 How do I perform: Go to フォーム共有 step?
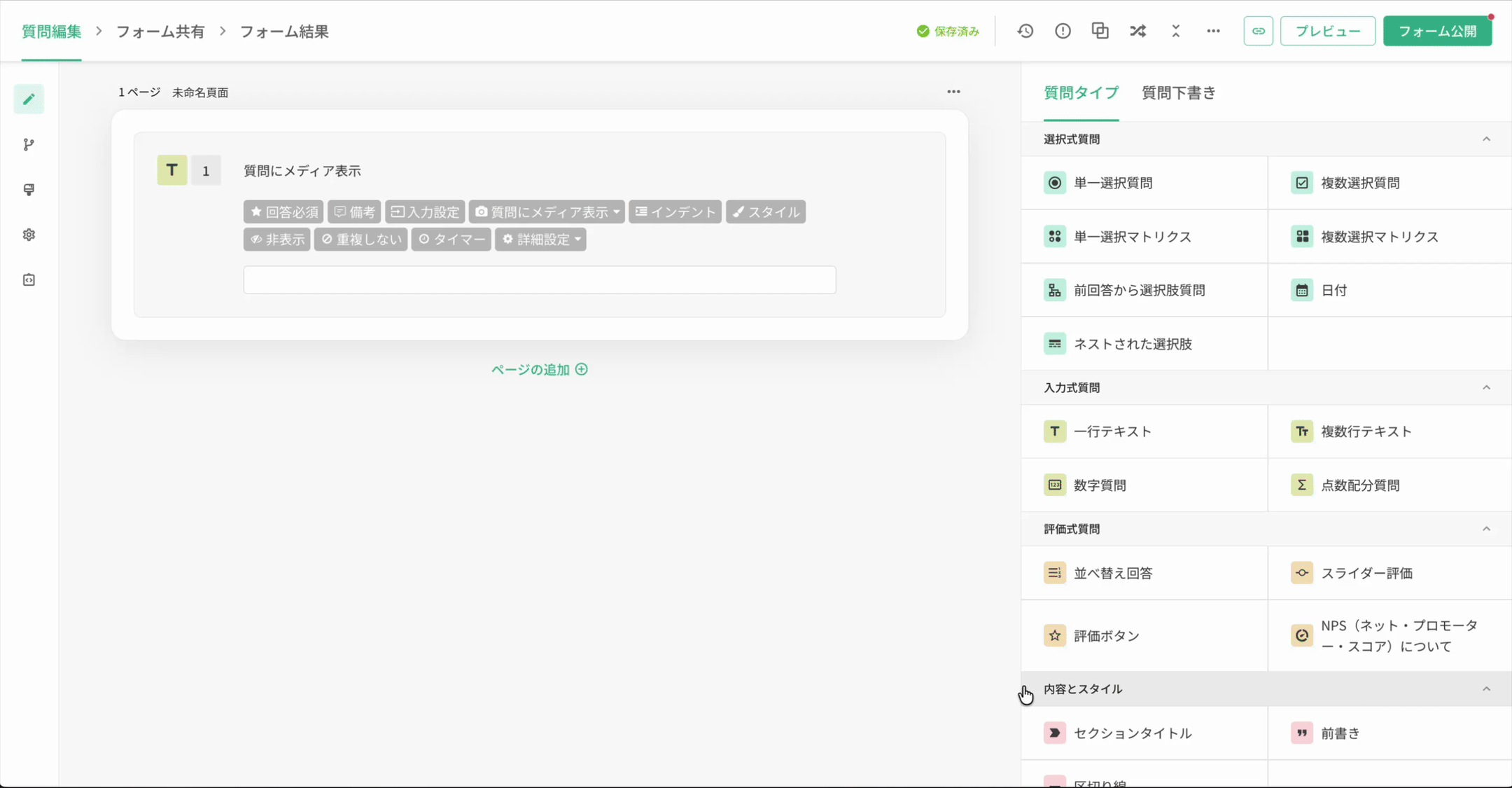(160, 32)
